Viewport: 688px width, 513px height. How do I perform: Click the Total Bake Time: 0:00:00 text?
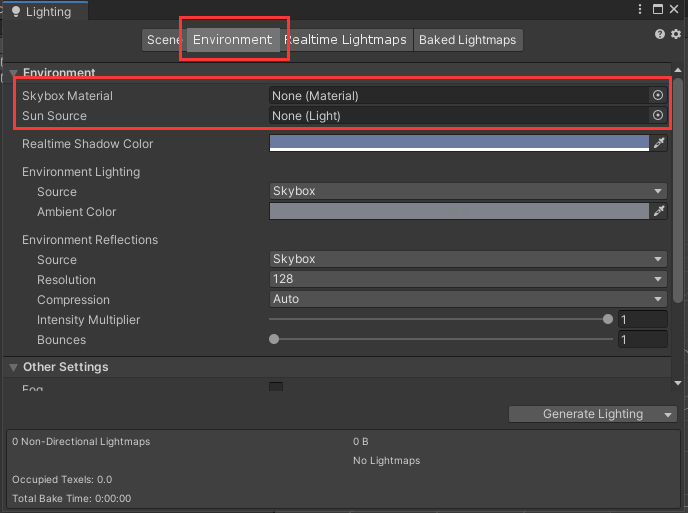[x=72, y=499]
